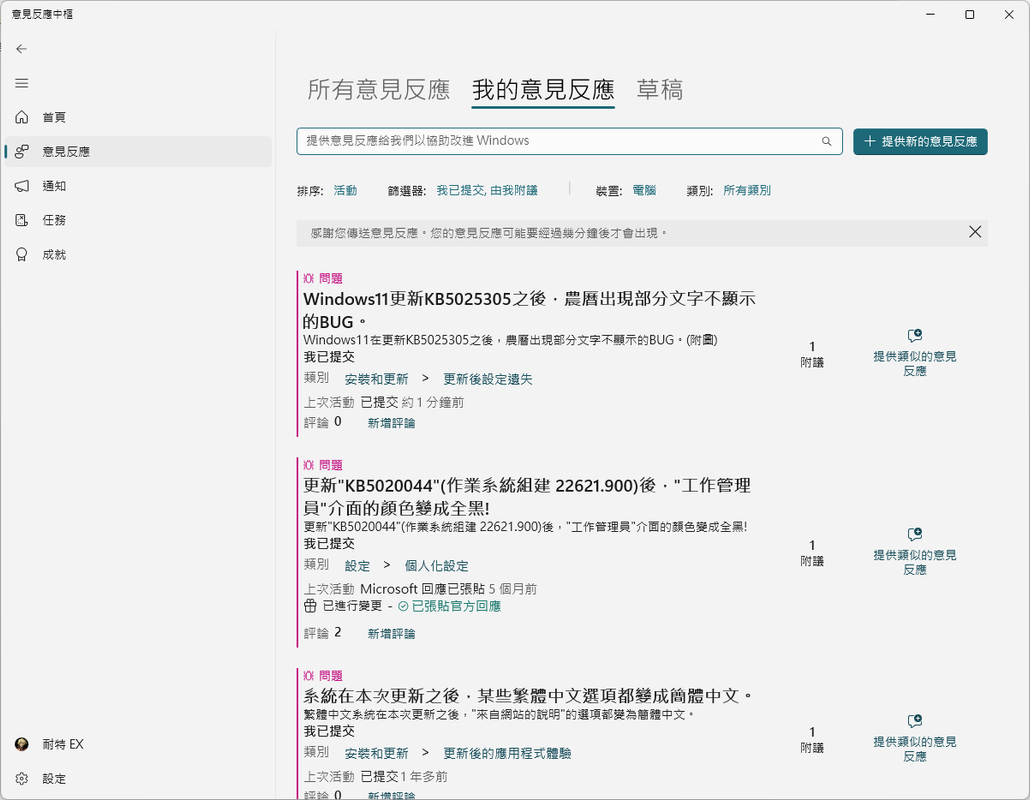The height and width of the screenshot is (800, 1030).
Task: Maximize the 意見反應中樞 window
Action: [x=970, y=14]
